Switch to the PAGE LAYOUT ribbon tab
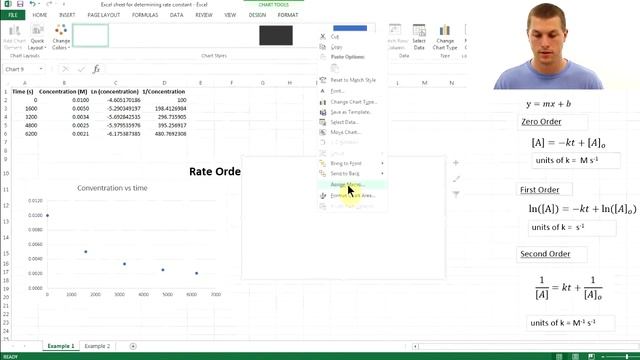Image resolution: width=640 pixels, height=360 pixels. point(104,15)
